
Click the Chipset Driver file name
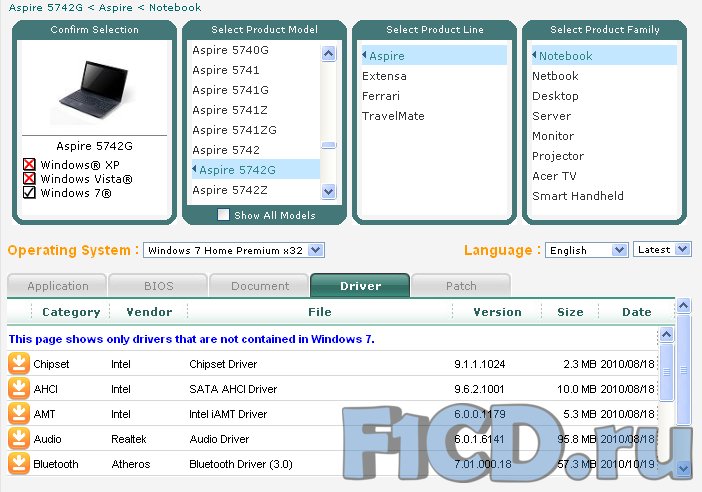click(223, 364)
